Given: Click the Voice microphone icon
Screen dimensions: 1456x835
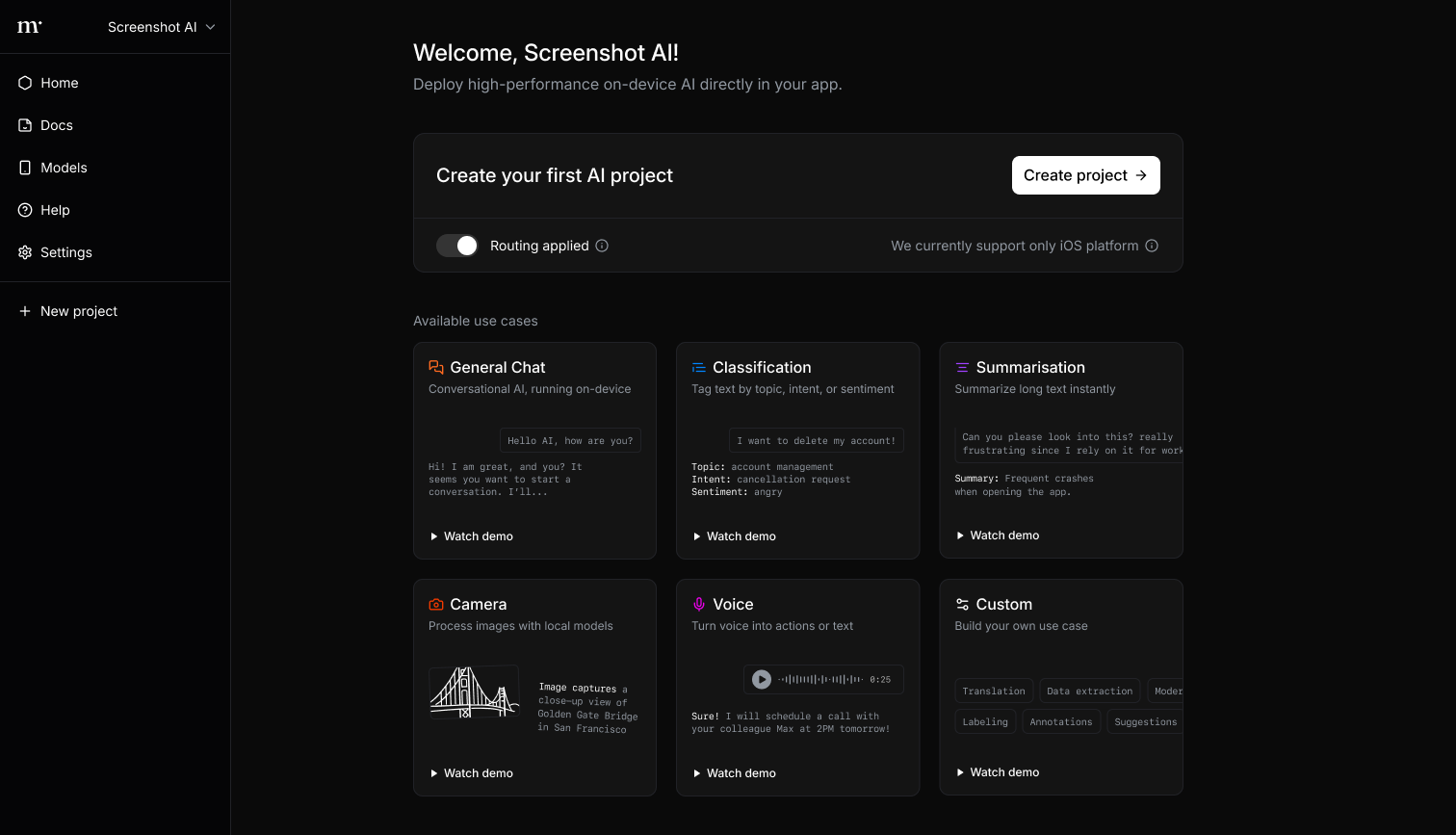Looking at the screenshot, I should [699, 604].
